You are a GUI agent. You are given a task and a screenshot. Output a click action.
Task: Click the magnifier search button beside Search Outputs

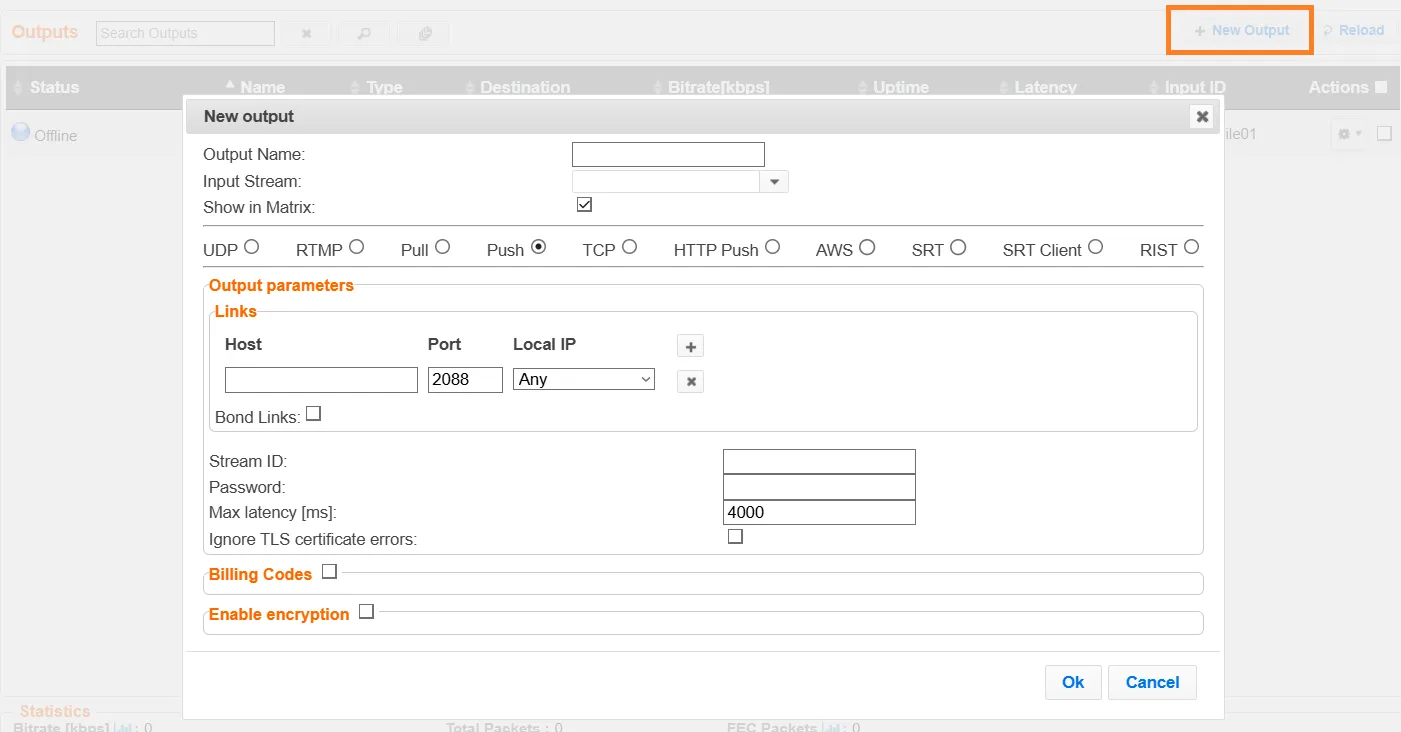click(x=364, y=33)
